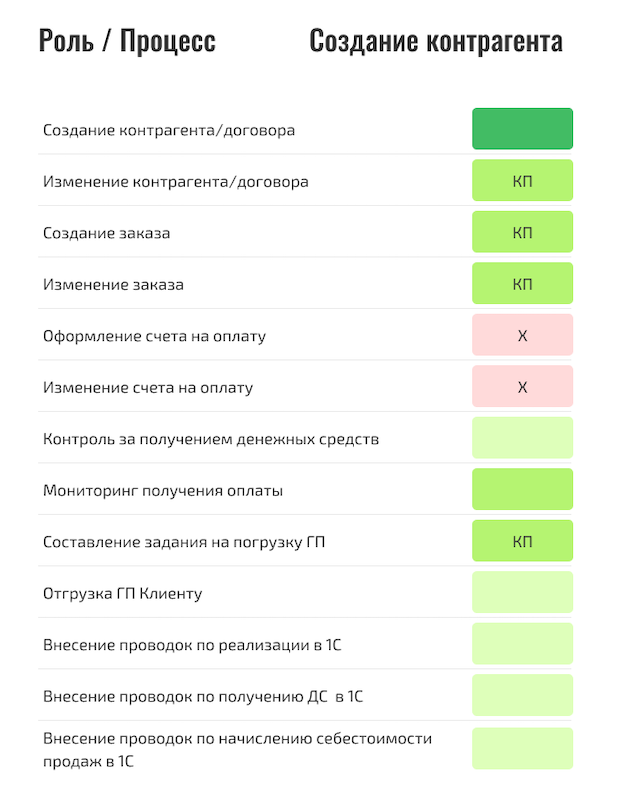This screenshot has height=799, width=620.
Task: Click КП cell for Составление задания на погрузку
Action: 522,541
